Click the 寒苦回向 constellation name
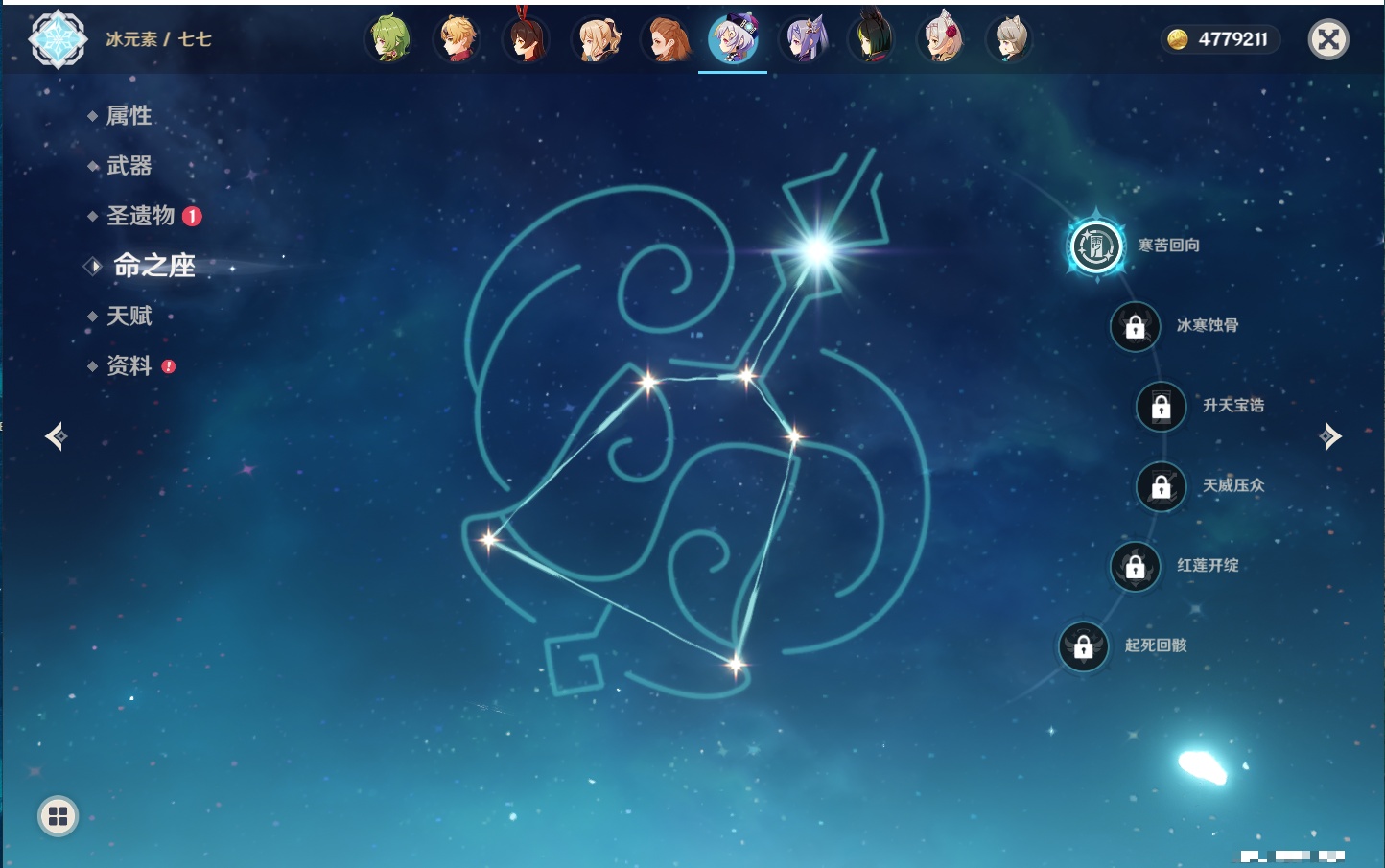The height and width of the screenshot is (868, 1385). point(1168,246)
